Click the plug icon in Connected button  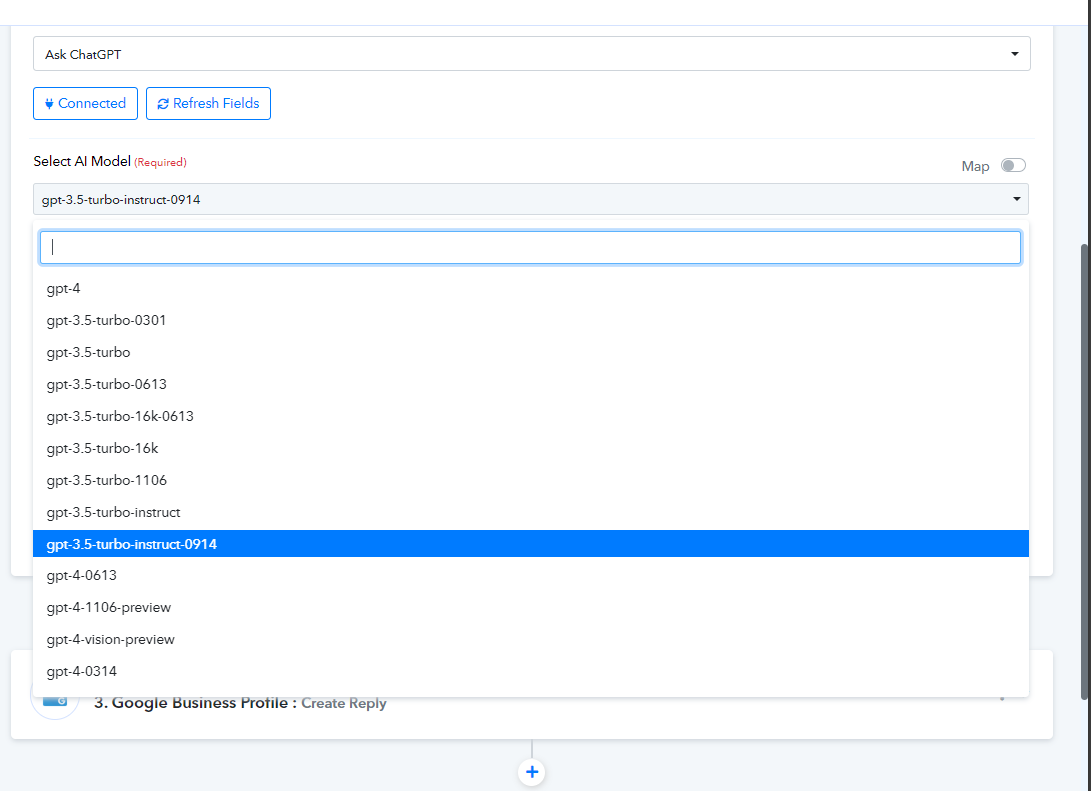pos(49,104)
